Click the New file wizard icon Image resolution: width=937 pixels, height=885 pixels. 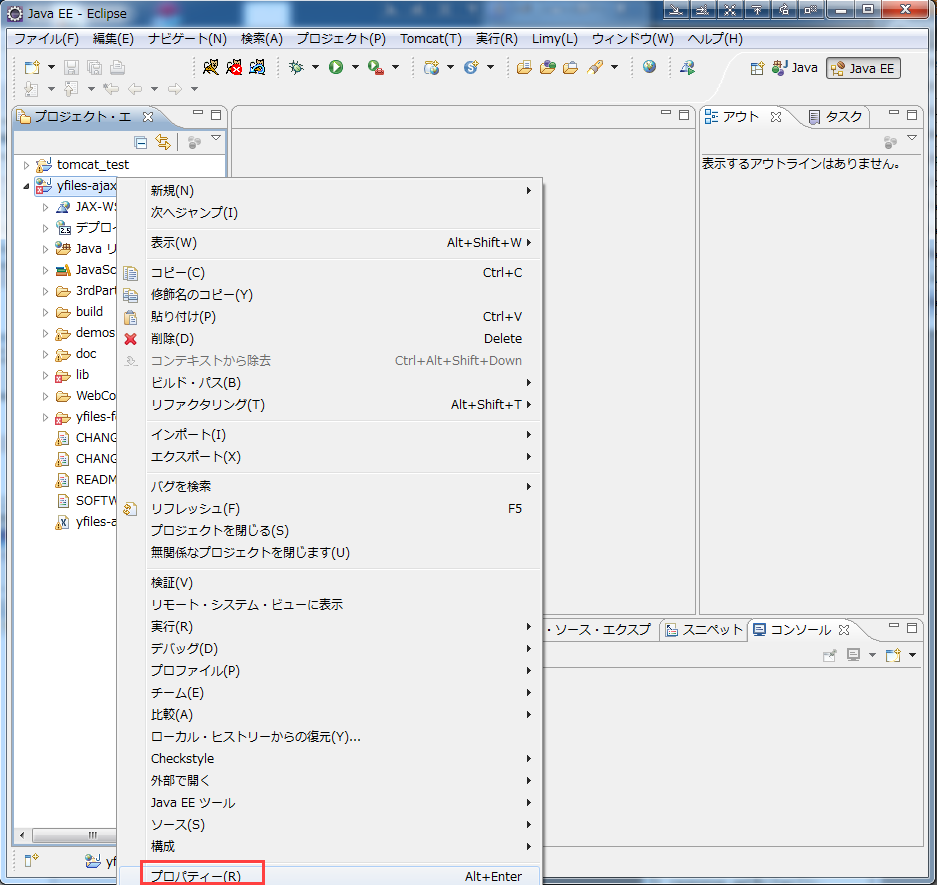(x=32, y=67)
